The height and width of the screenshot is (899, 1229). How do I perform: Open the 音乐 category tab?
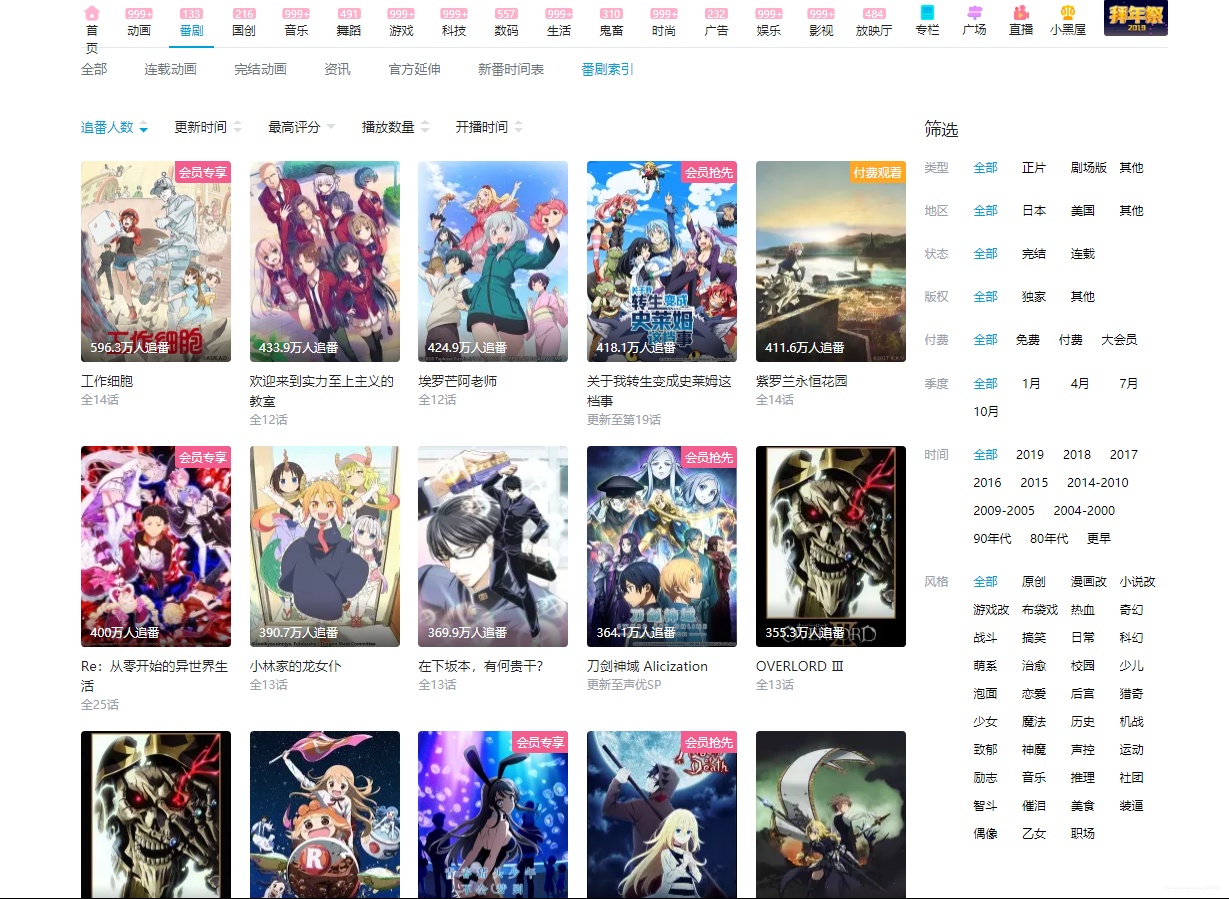click(296, 30)
